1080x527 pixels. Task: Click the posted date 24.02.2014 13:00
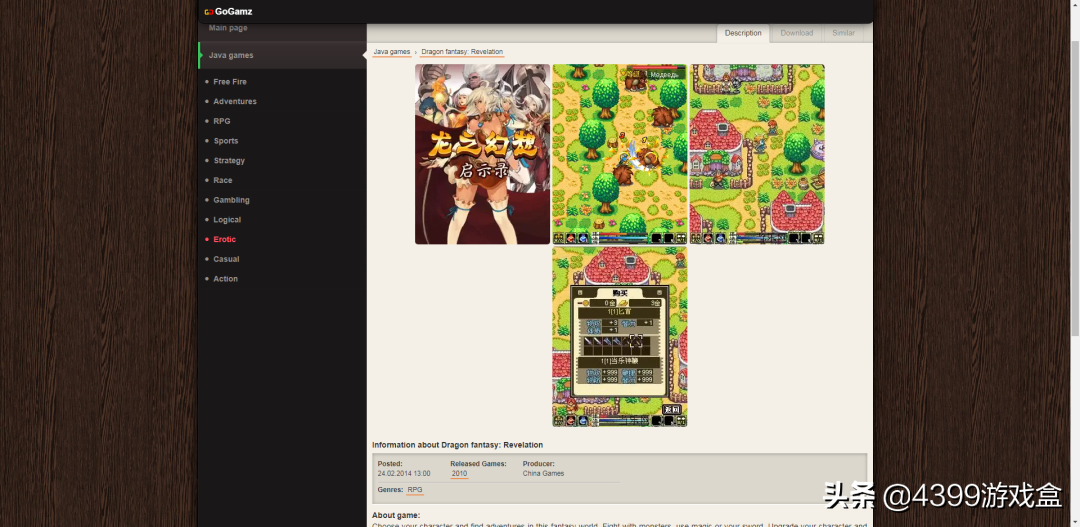pos(404,474)
